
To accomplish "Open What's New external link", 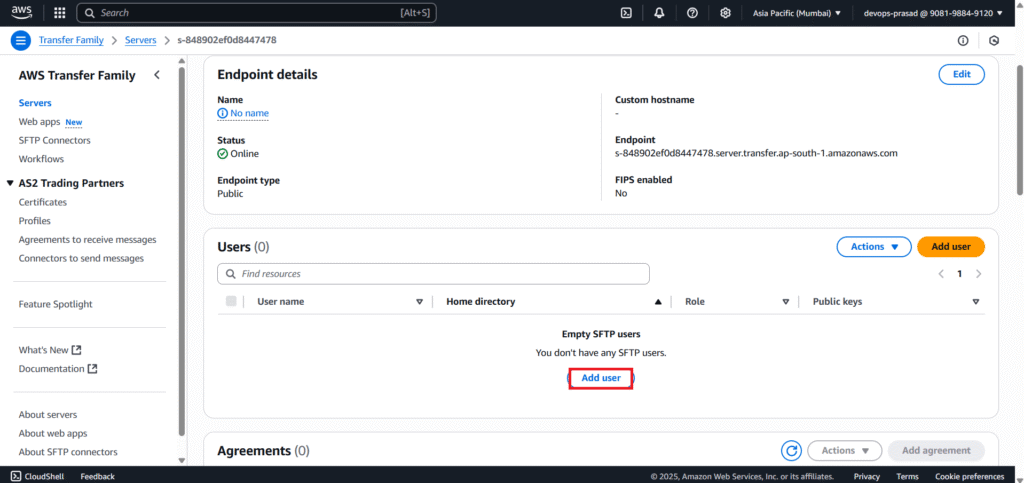I will click(x=50, y=350).
